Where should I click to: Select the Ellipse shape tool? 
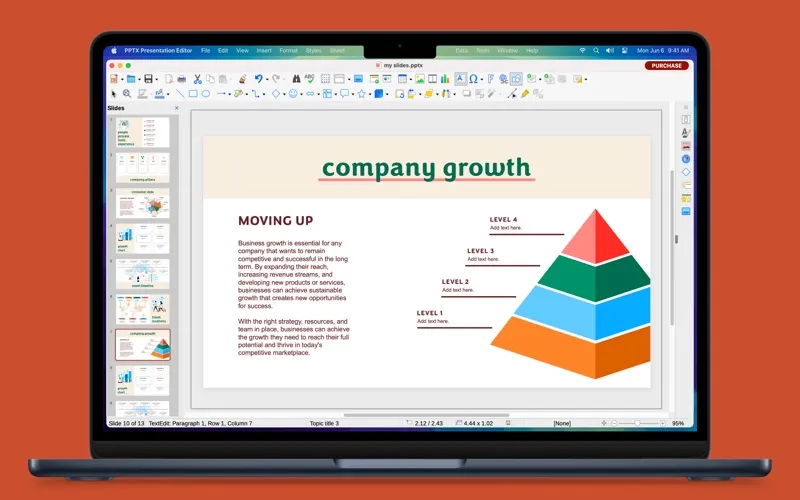(206, 94)
